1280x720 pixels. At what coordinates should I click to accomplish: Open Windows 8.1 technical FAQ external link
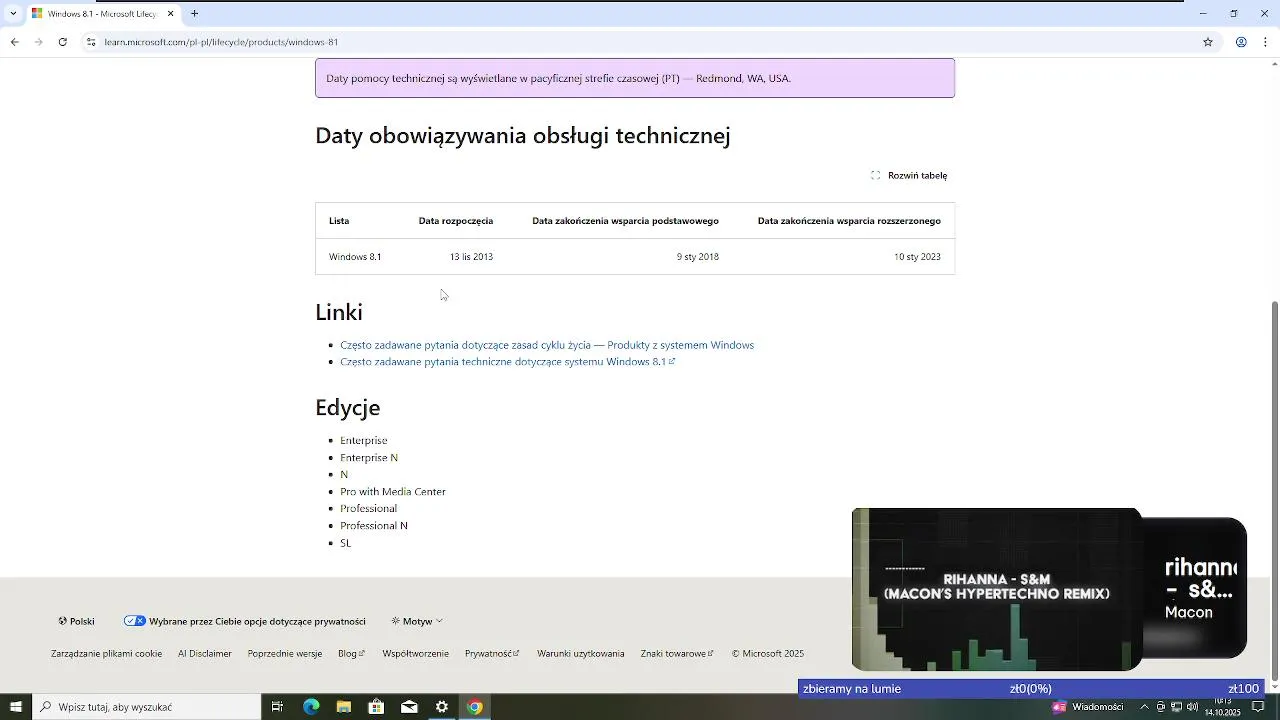507,362
